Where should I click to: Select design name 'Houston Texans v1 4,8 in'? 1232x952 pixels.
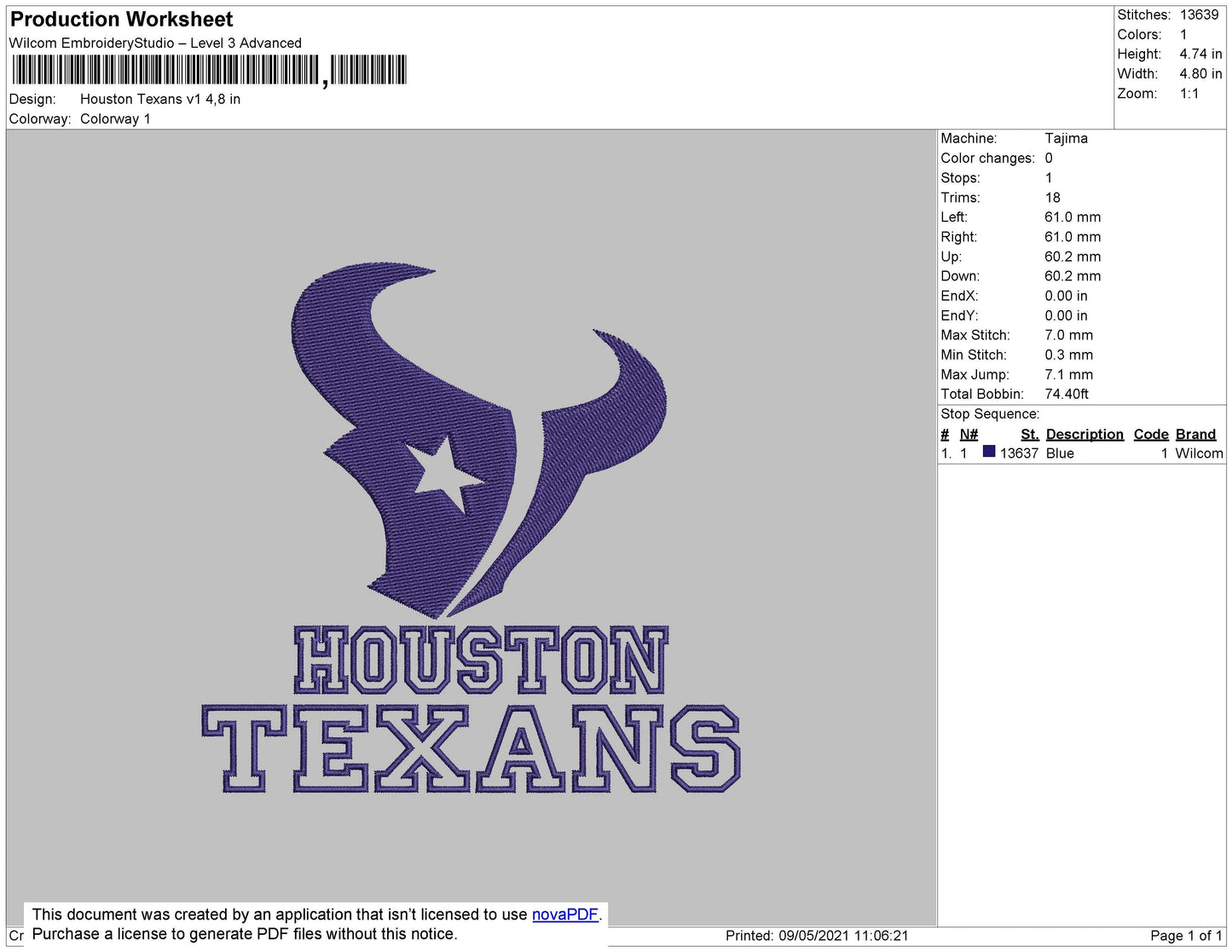pyautogui.click(x=160, y=99)
